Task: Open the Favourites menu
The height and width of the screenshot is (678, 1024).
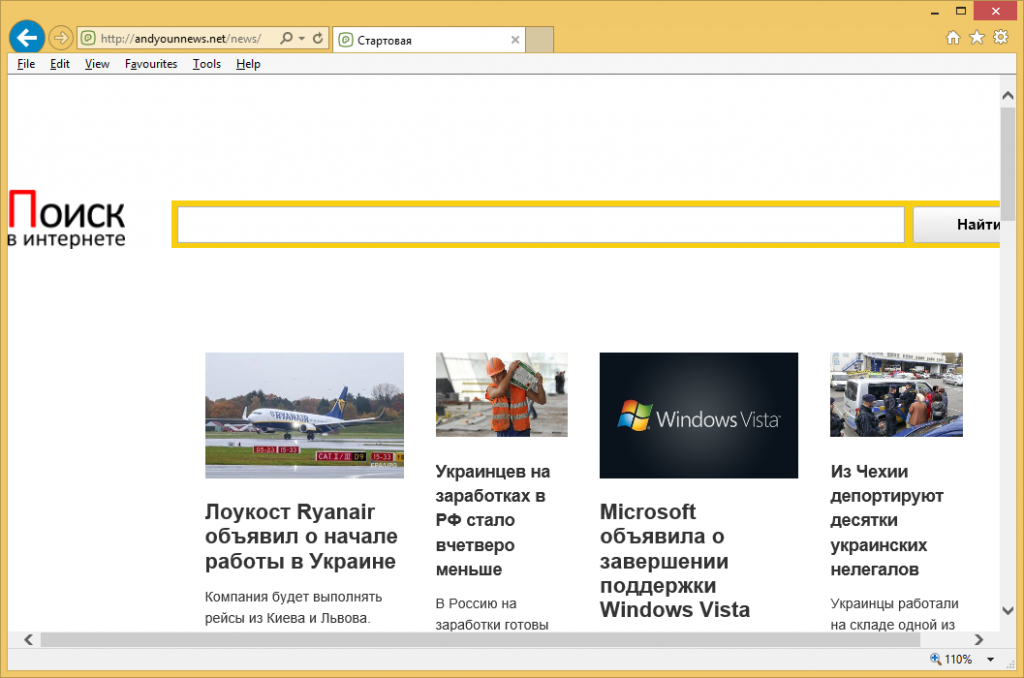Action: [x=151, y=64]
